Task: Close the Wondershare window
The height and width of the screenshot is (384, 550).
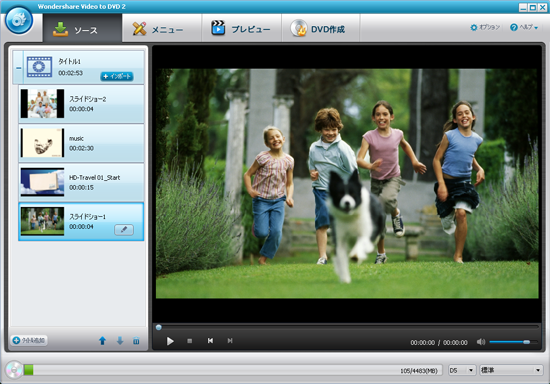Action: coord(542,7)
